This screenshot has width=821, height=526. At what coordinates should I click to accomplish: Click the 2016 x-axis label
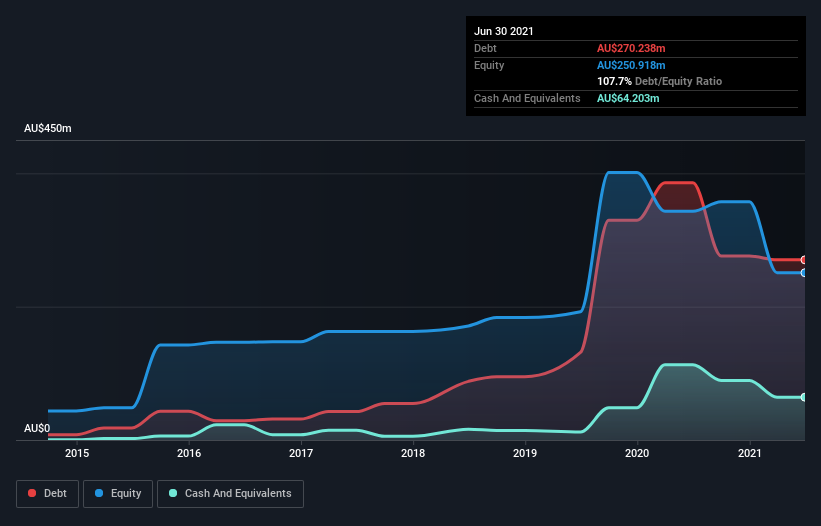point(189,453)
